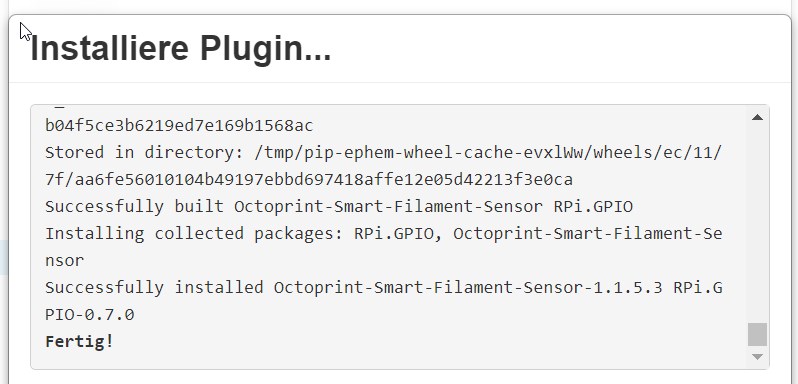Click the 'Stored in directory:' text
The height and width of the screenshot is (384, 798).
pos(145,152)
